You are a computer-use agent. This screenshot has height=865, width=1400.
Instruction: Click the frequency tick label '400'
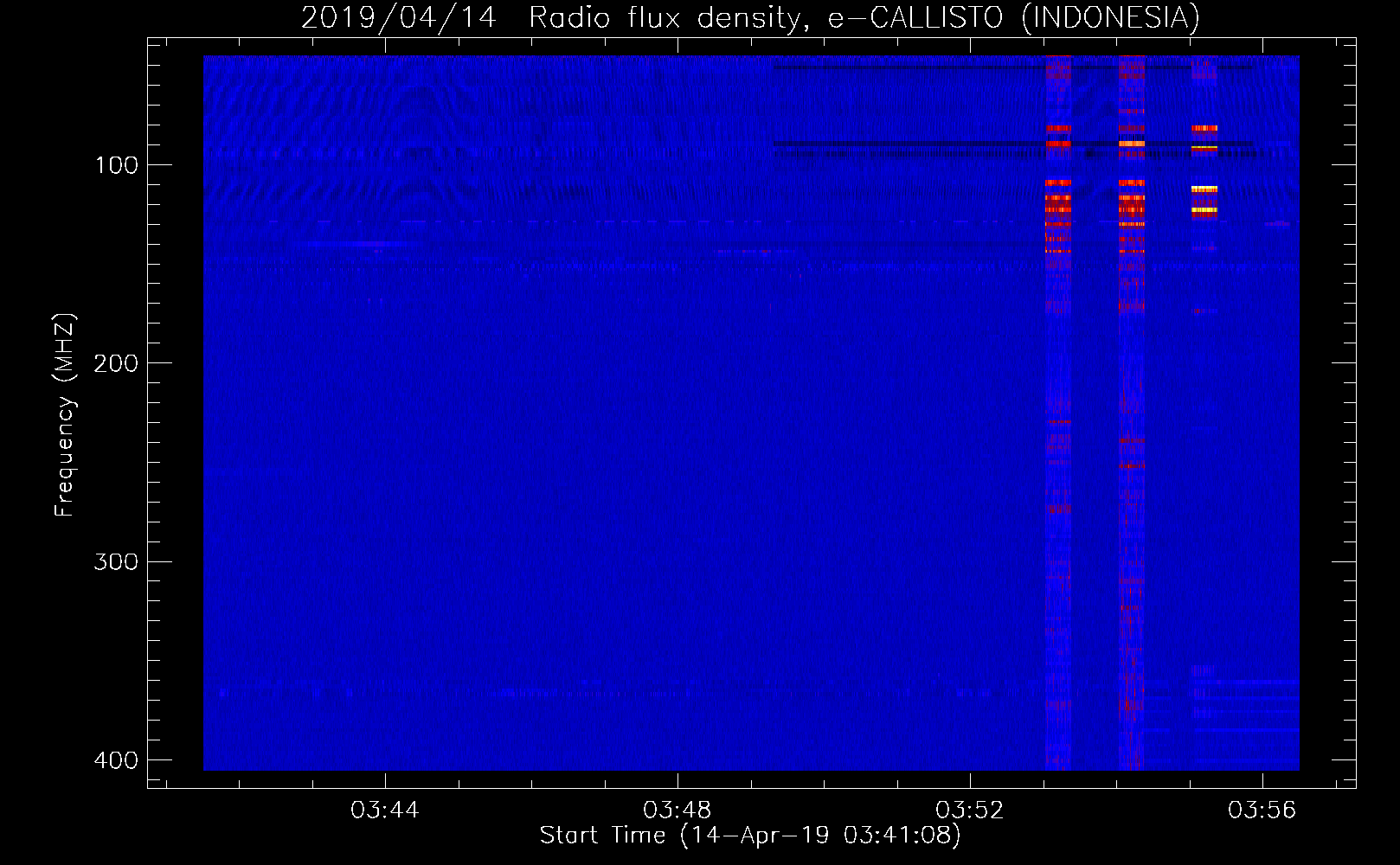coord(116,760)
